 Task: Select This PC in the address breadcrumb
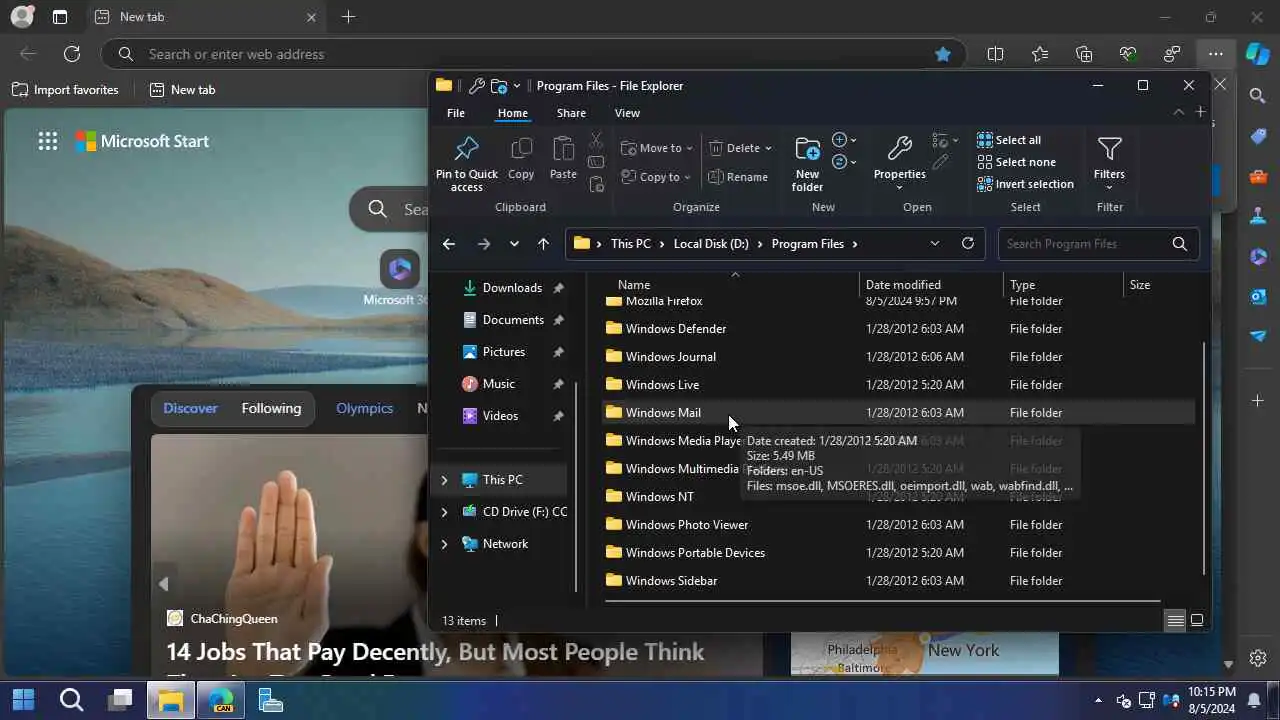tap(631, 244)
